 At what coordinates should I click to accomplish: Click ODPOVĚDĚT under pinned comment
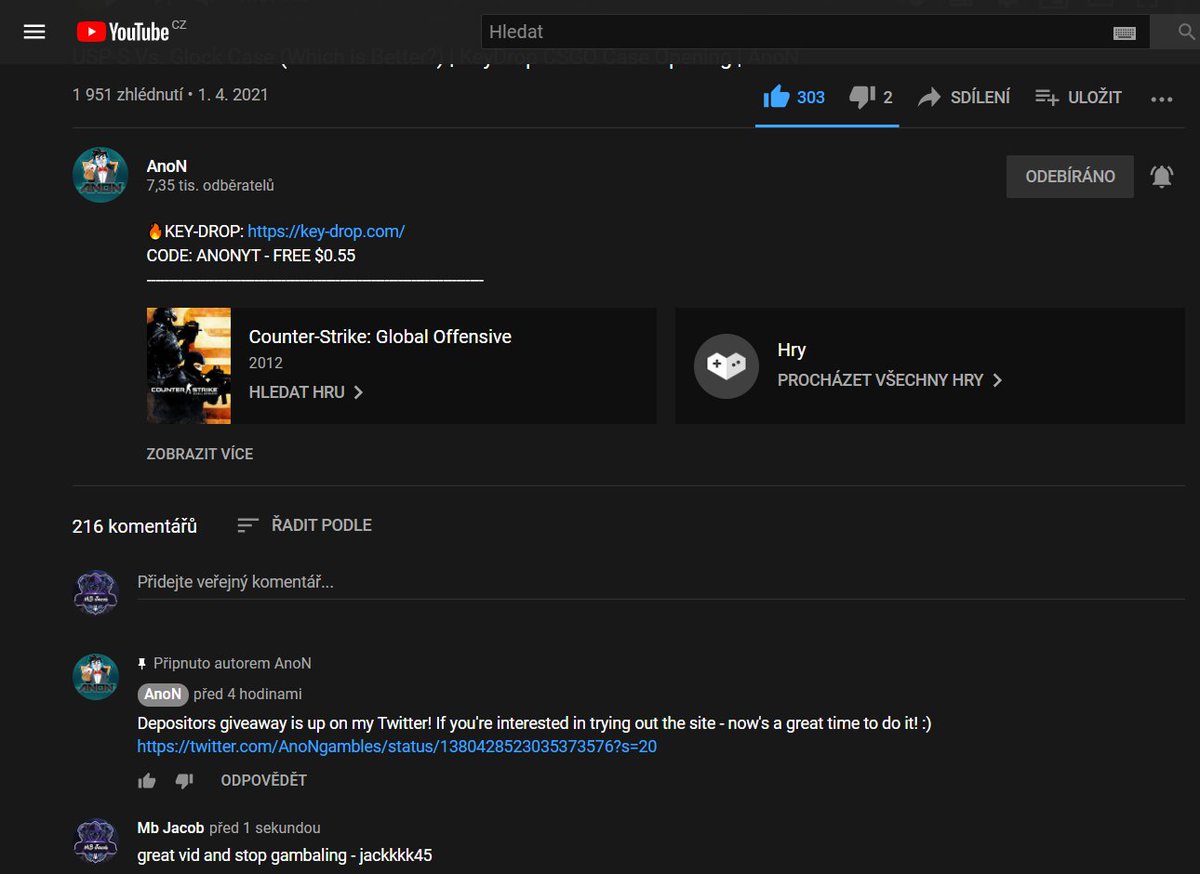coord(264,780)
